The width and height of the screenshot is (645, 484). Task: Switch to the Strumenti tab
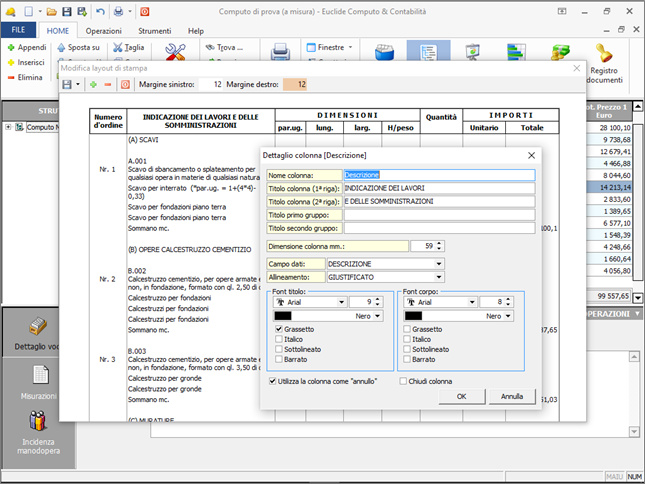tap(153, 31)
